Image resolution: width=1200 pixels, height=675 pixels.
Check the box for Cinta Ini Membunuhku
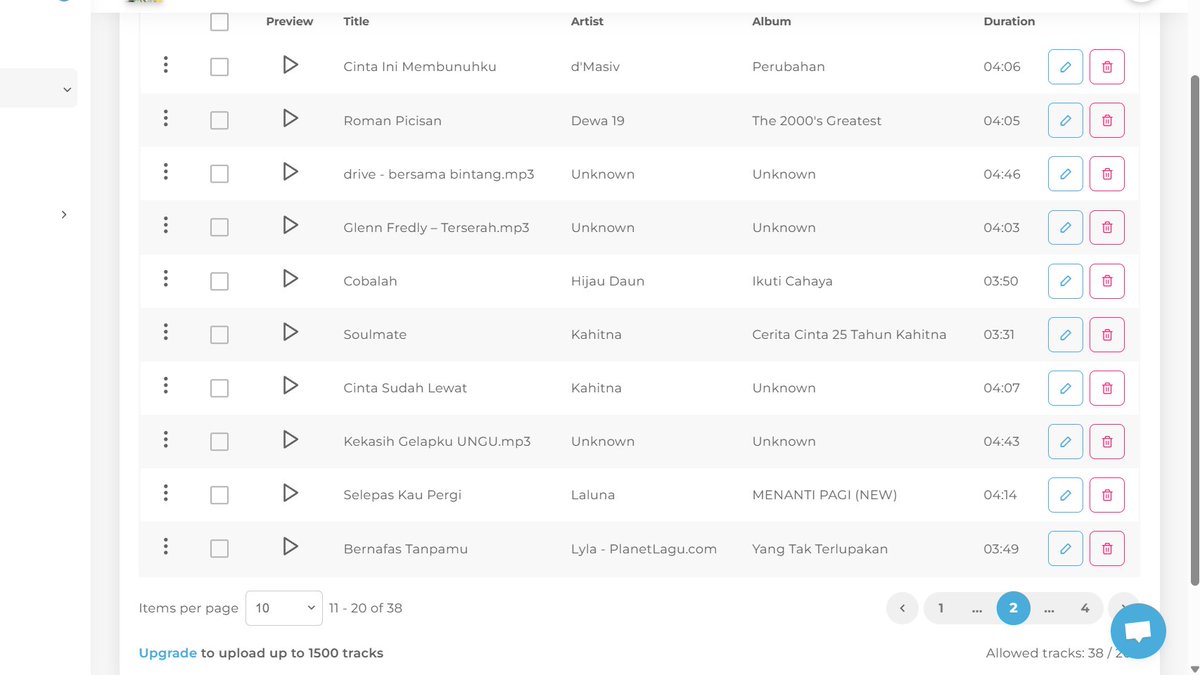[219, 67]
